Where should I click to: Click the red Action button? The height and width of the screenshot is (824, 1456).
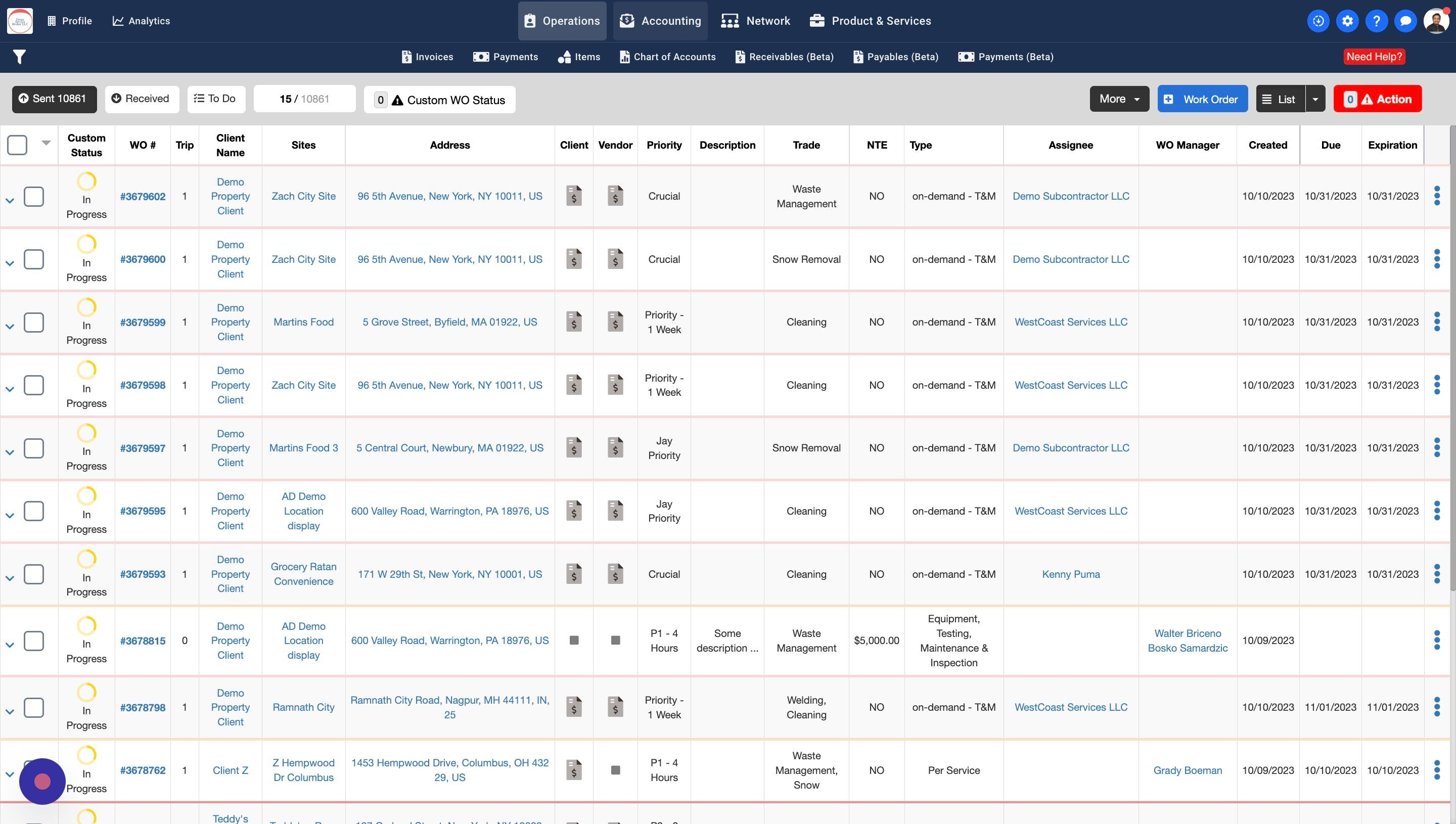tap(1377, 99)
